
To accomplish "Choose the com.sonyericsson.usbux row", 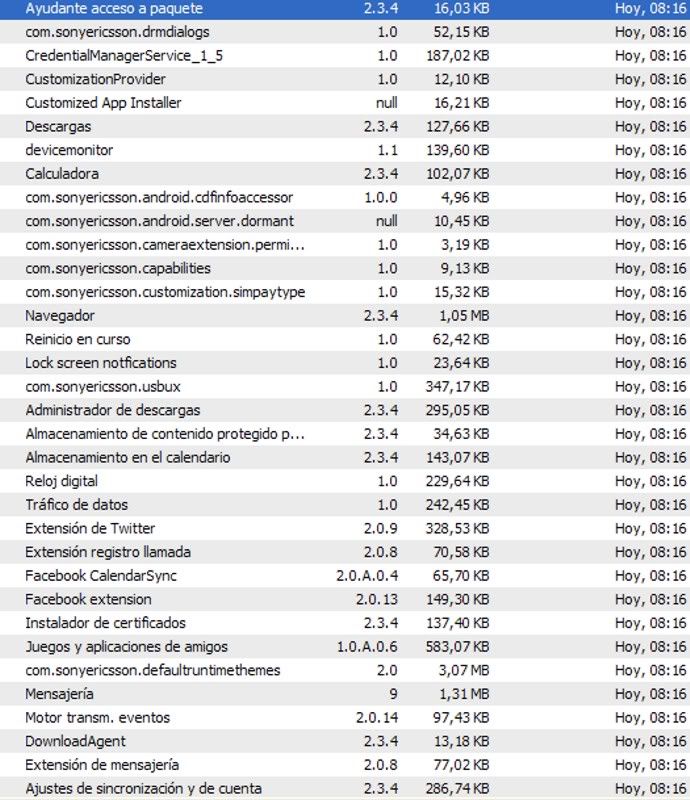I will [x=345, y=387].
